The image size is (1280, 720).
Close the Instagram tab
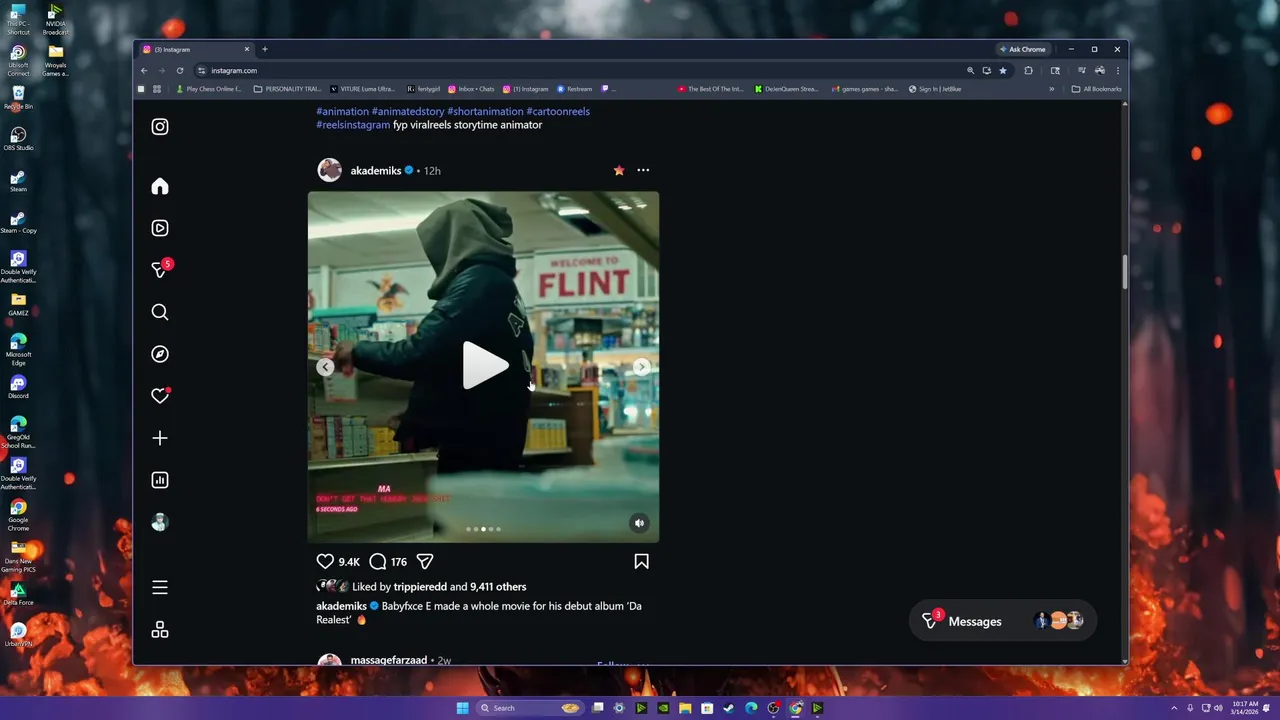point(247,49)
